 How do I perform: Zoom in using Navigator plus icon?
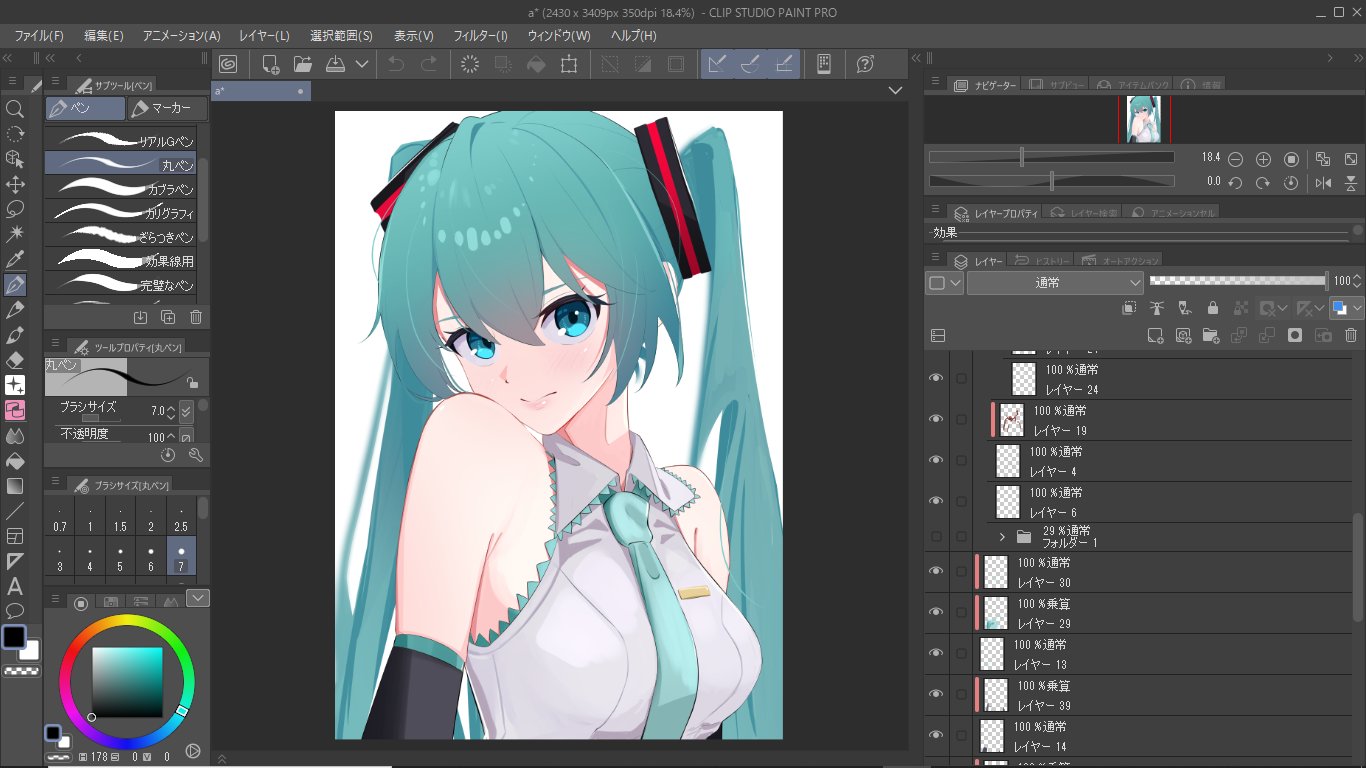(1263, 159)
